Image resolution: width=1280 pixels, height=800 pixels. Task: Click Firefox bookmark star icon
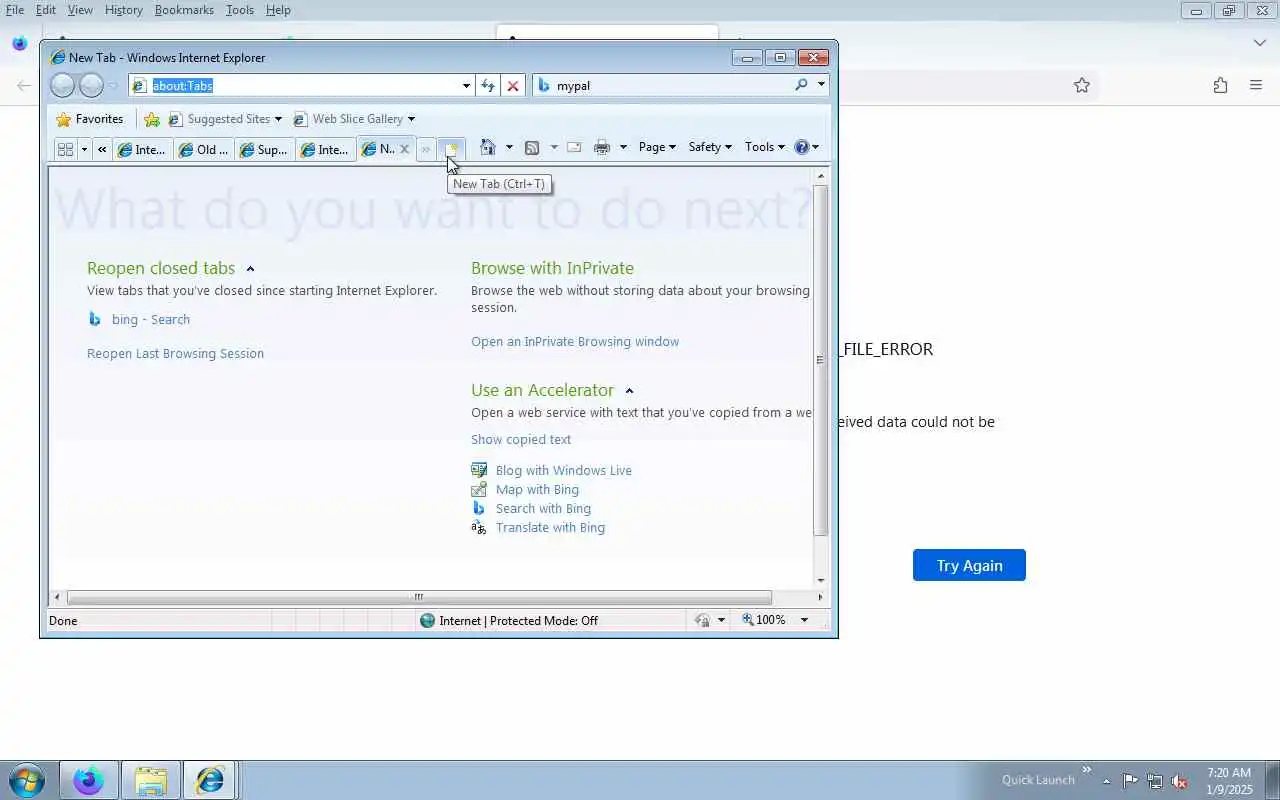click(x=1081, y=86)
